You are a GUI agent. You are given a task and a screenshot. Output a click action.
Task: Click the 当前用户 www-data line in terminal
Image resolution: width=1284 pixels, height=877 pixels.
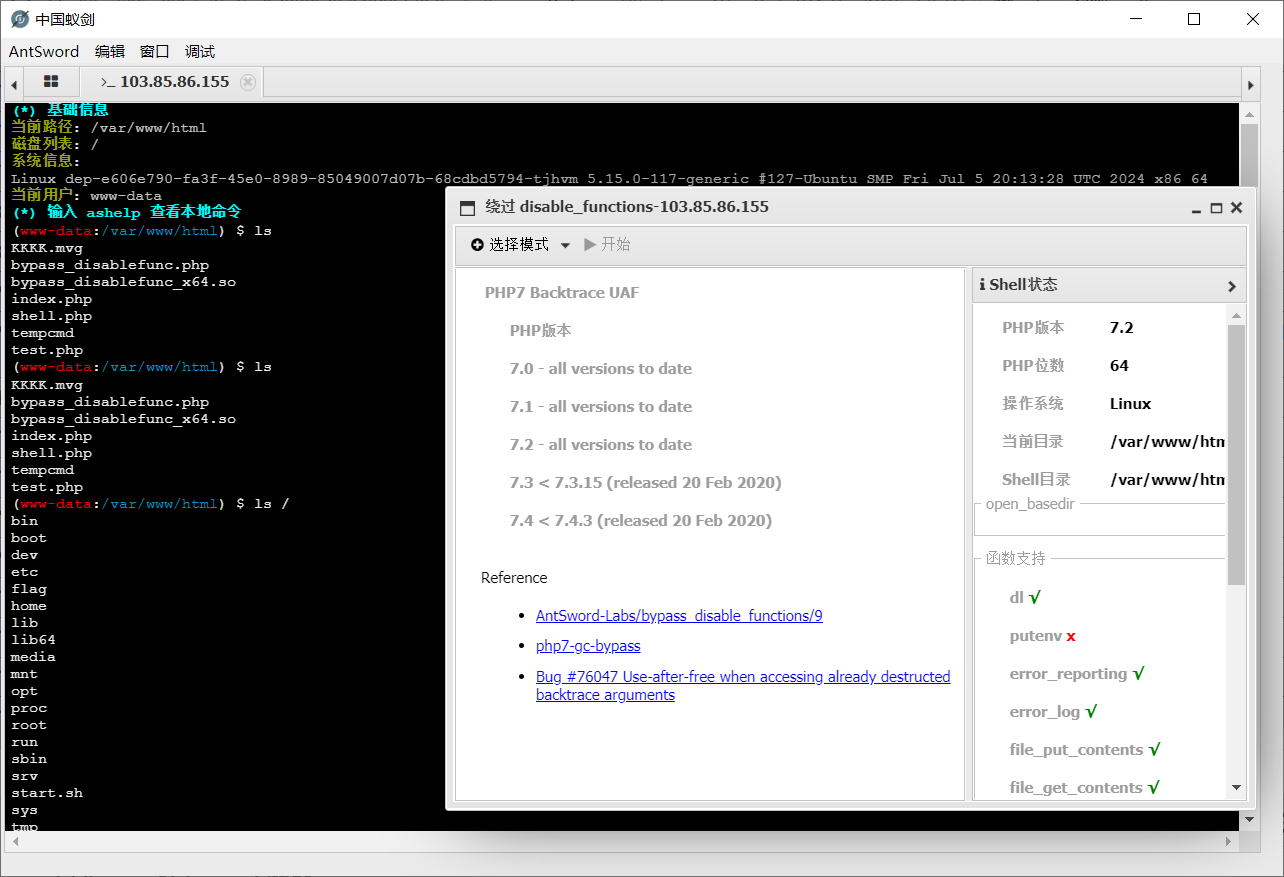[86, 196]
